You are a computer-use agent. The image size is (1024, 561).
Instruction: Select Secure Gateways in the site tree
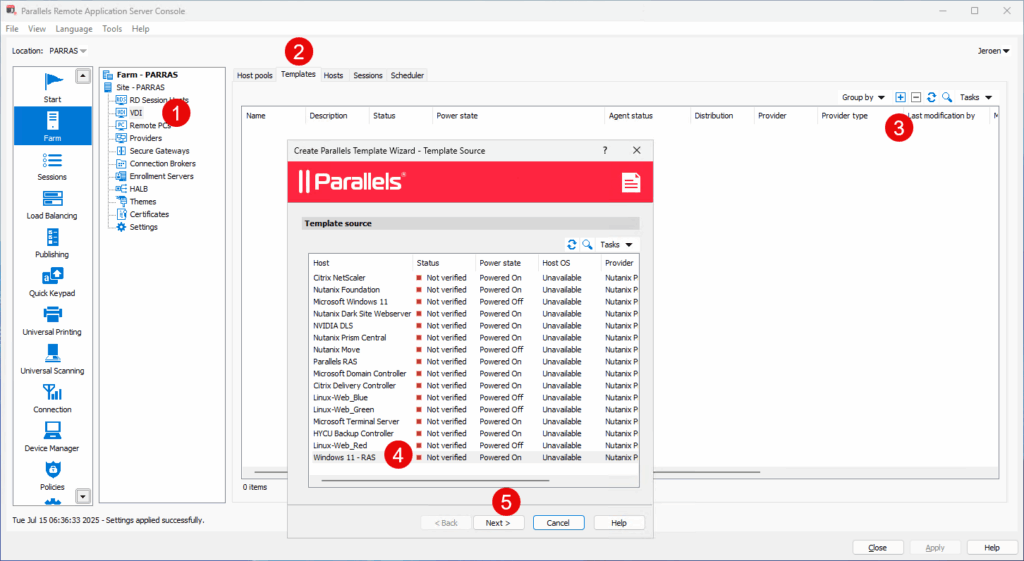click(x=159, y=151)
